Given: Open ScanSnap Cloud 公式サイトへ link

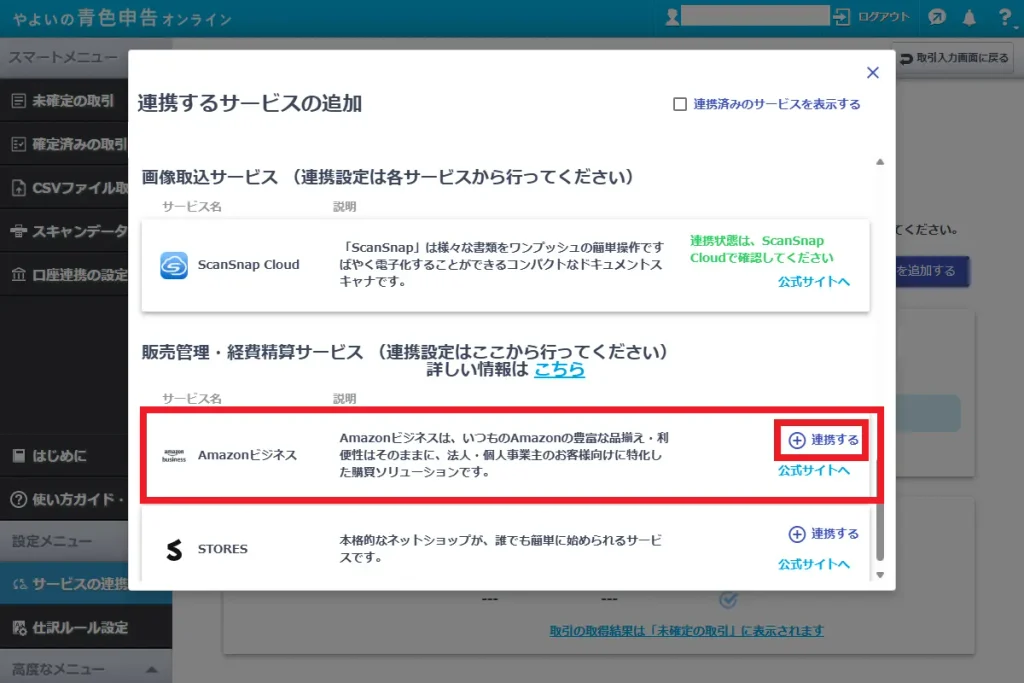Looking at the screenshot, I should coord(814,281).
